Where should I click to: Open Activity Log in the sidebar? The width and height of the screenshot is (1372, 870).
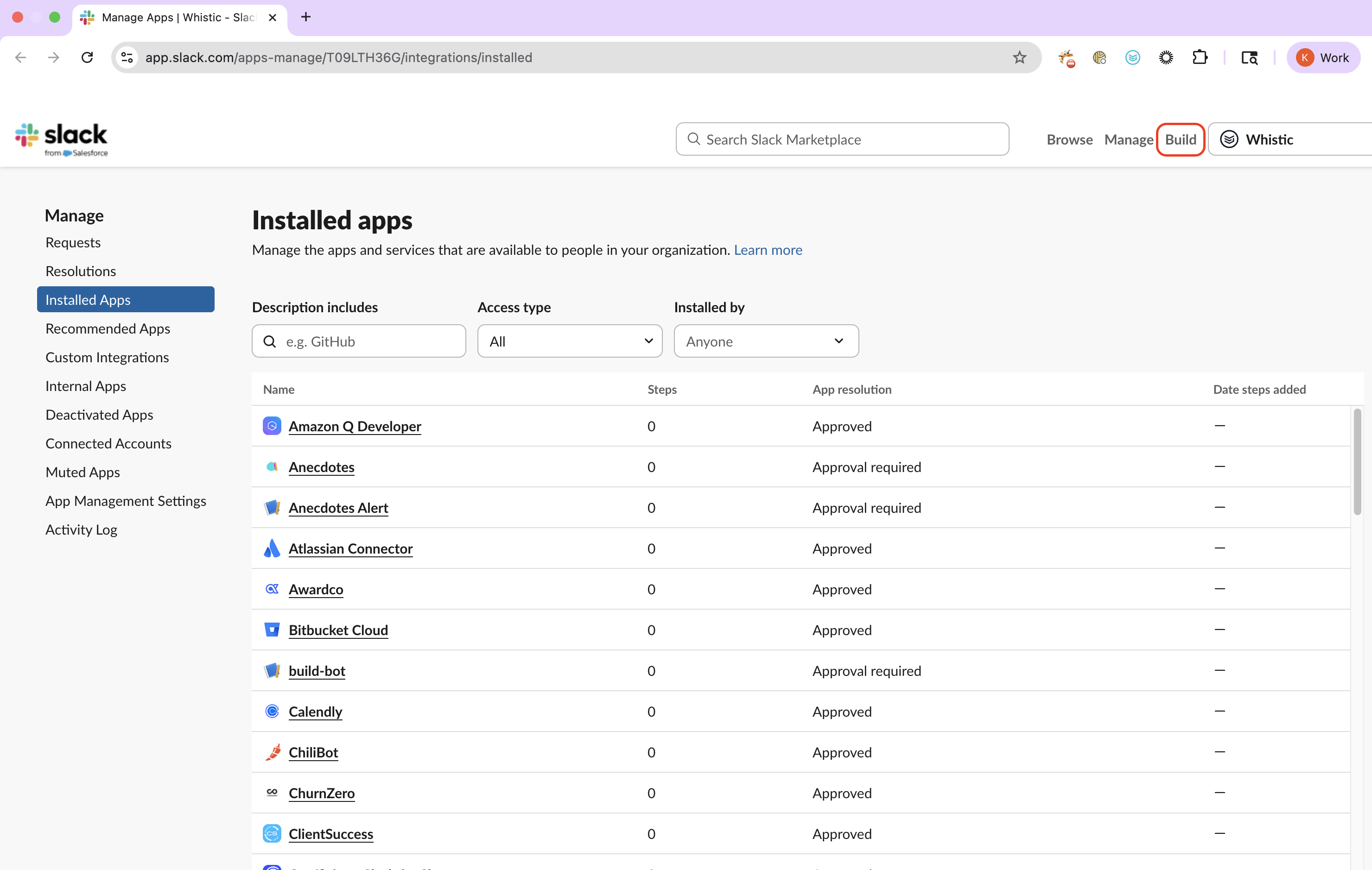click(82, 530)
